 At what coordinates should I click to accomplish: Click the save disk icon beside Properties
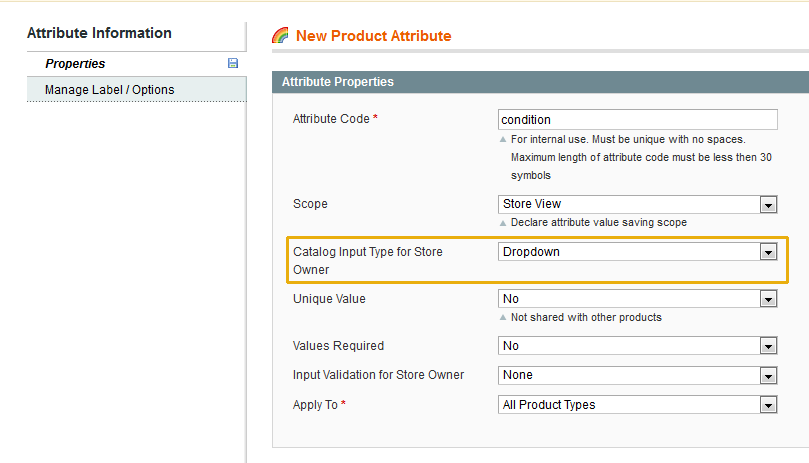tap(233, 64)
